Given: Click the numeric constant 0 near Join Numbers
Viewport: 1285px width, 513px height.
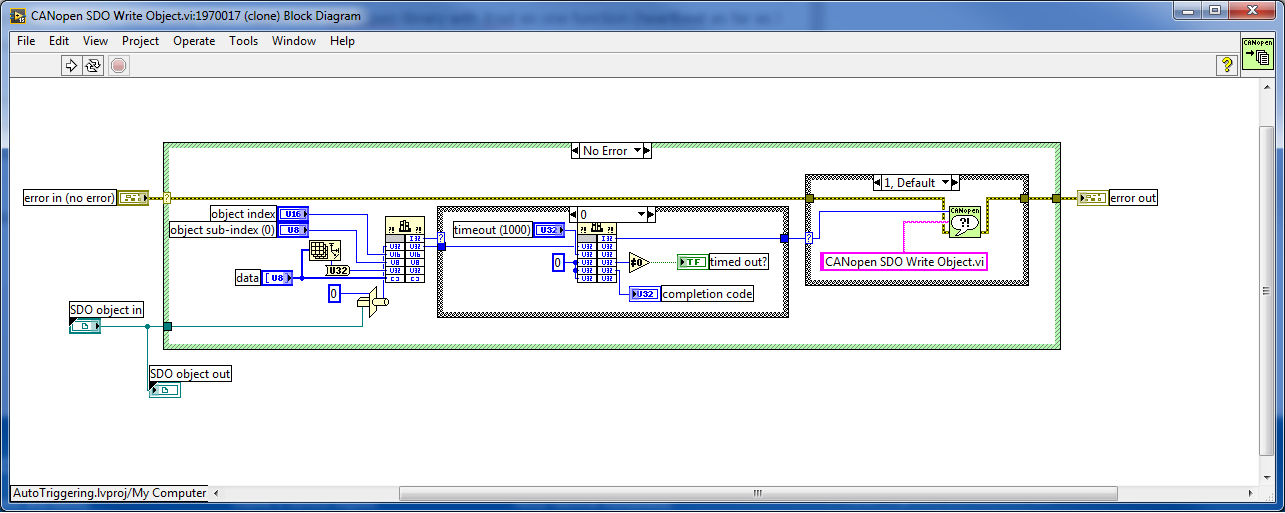Looking at the screenshot, I should pyautogui.click(x=335, y=294).
